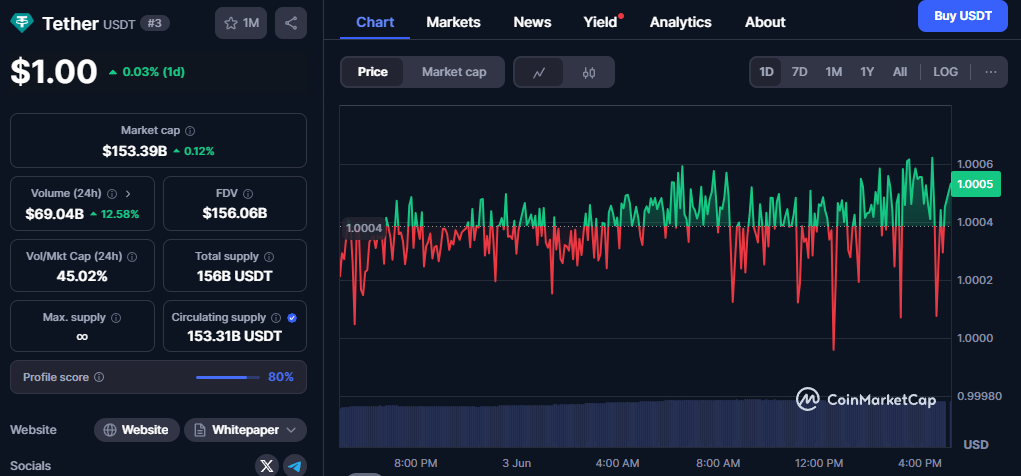Image resolution: width=1021 pixels, height=476 pixels.
Task: Add Tether to watchlist star button
Action: click(x=241, y=23)
